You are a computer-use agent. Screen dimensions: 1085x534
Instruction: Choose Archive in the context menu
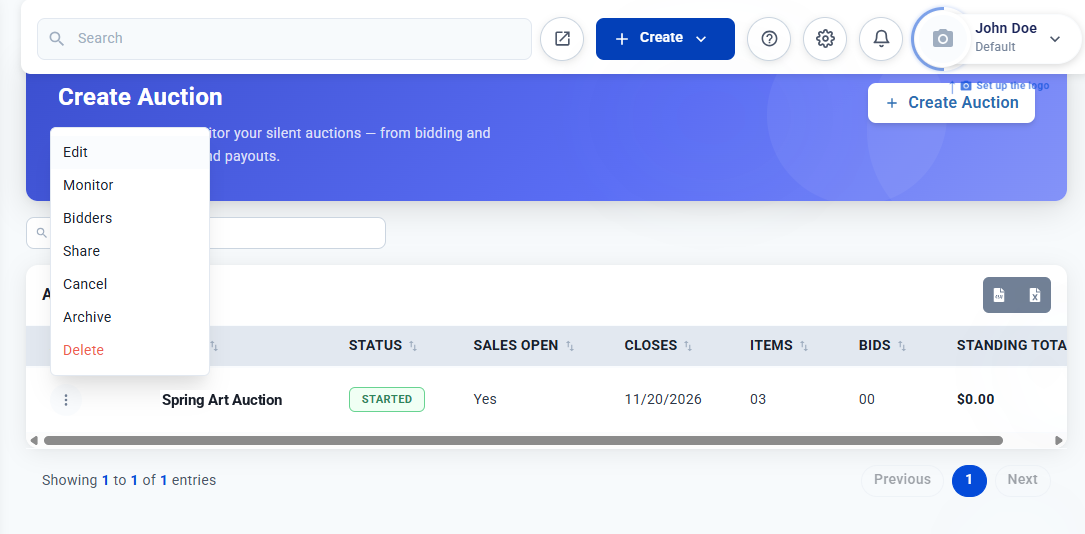130,317
